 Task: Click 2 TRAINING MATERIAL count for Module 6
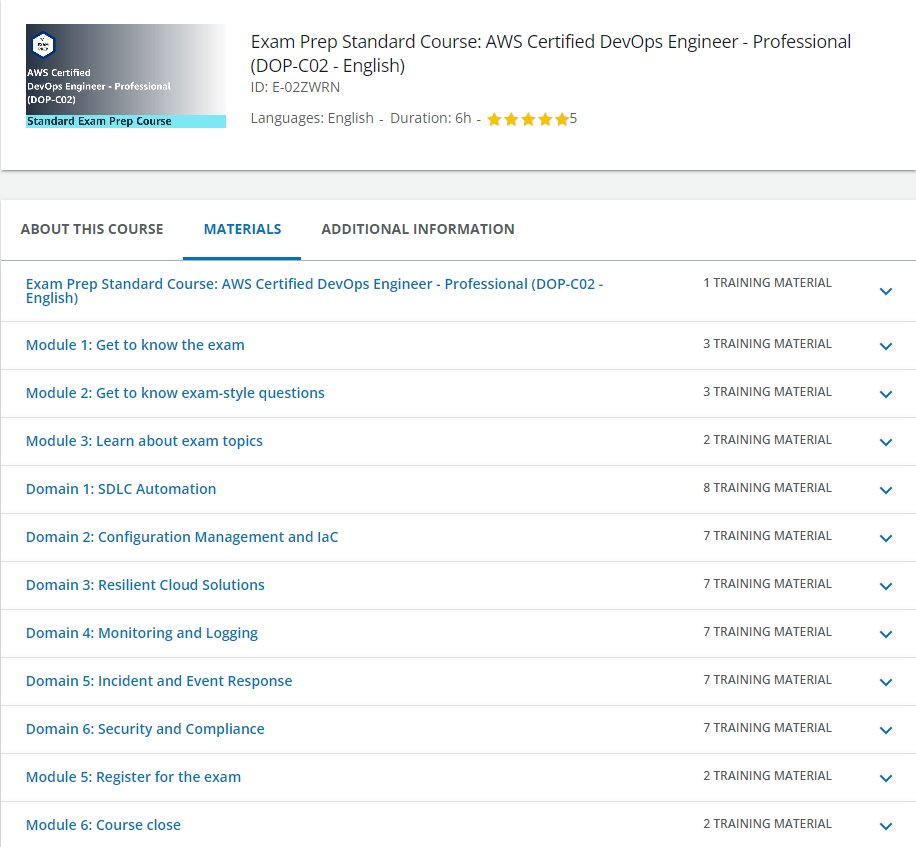pos(767,824)
